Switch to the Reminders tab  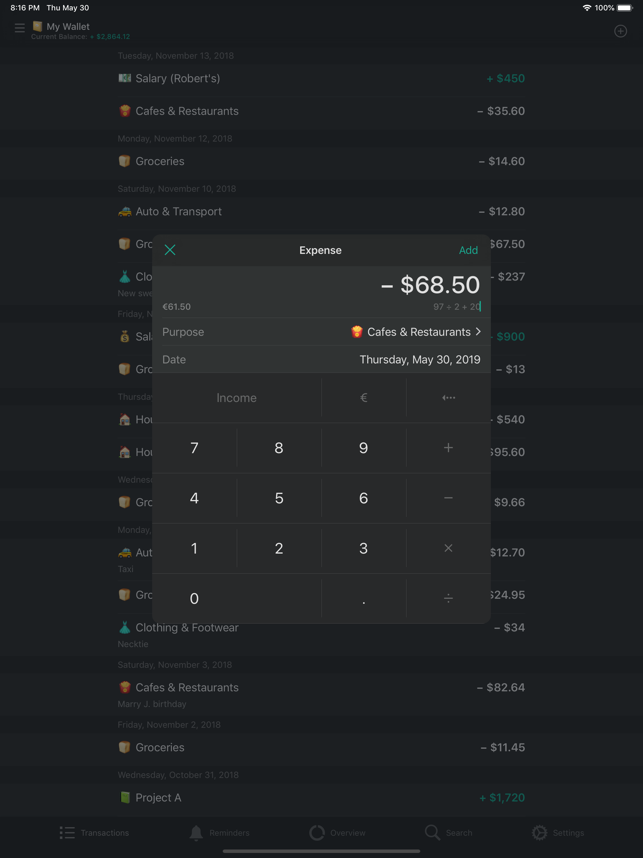pos(219,833)
